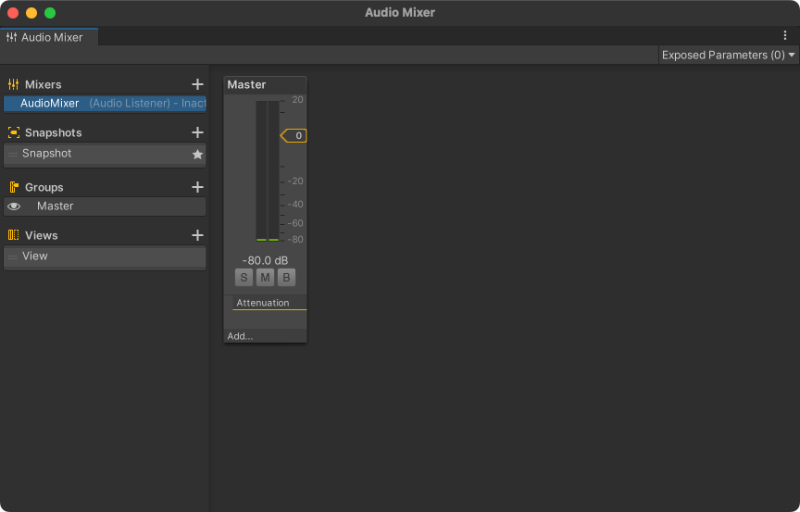The height and width of the screenshot is (512, 800).
Task: Select the View entry under Views
Action: pos(35,256)
